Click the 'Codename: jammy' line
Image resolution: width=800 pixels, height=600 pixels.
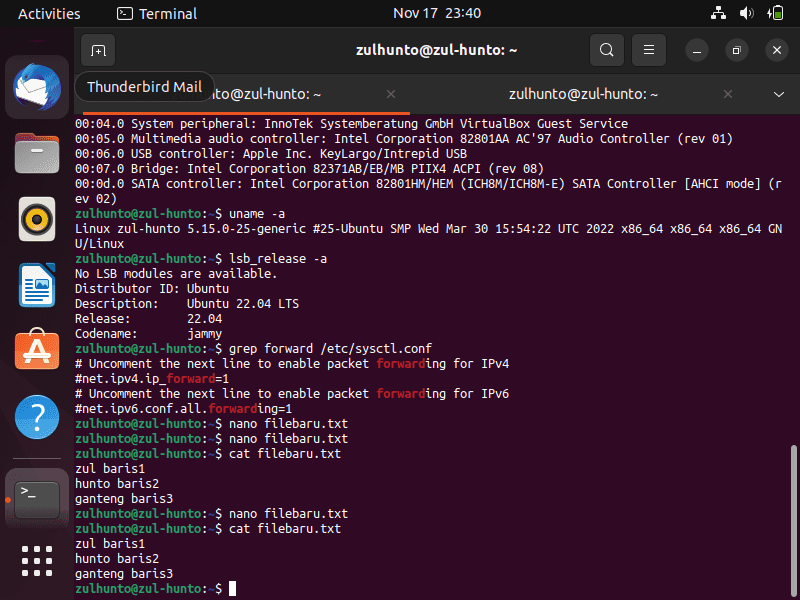[x=148, y=334]
